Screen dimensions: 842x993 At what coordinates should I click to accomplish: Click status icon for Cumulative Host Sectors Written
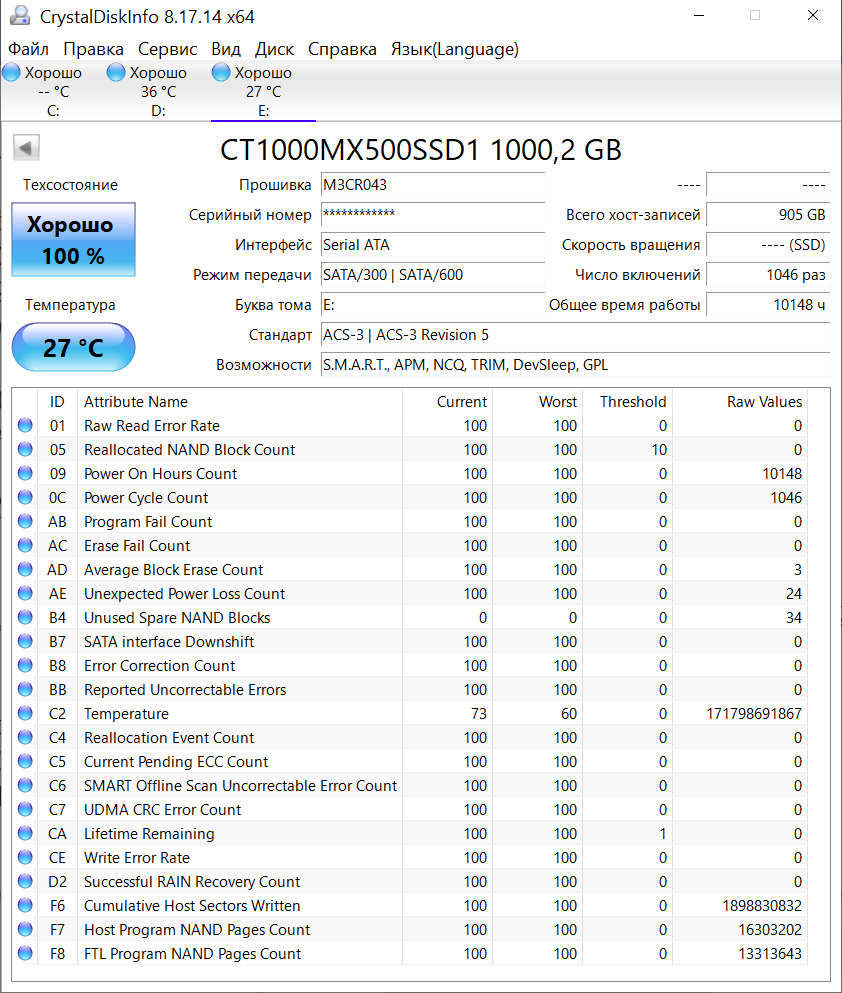(x=25, y=906)
